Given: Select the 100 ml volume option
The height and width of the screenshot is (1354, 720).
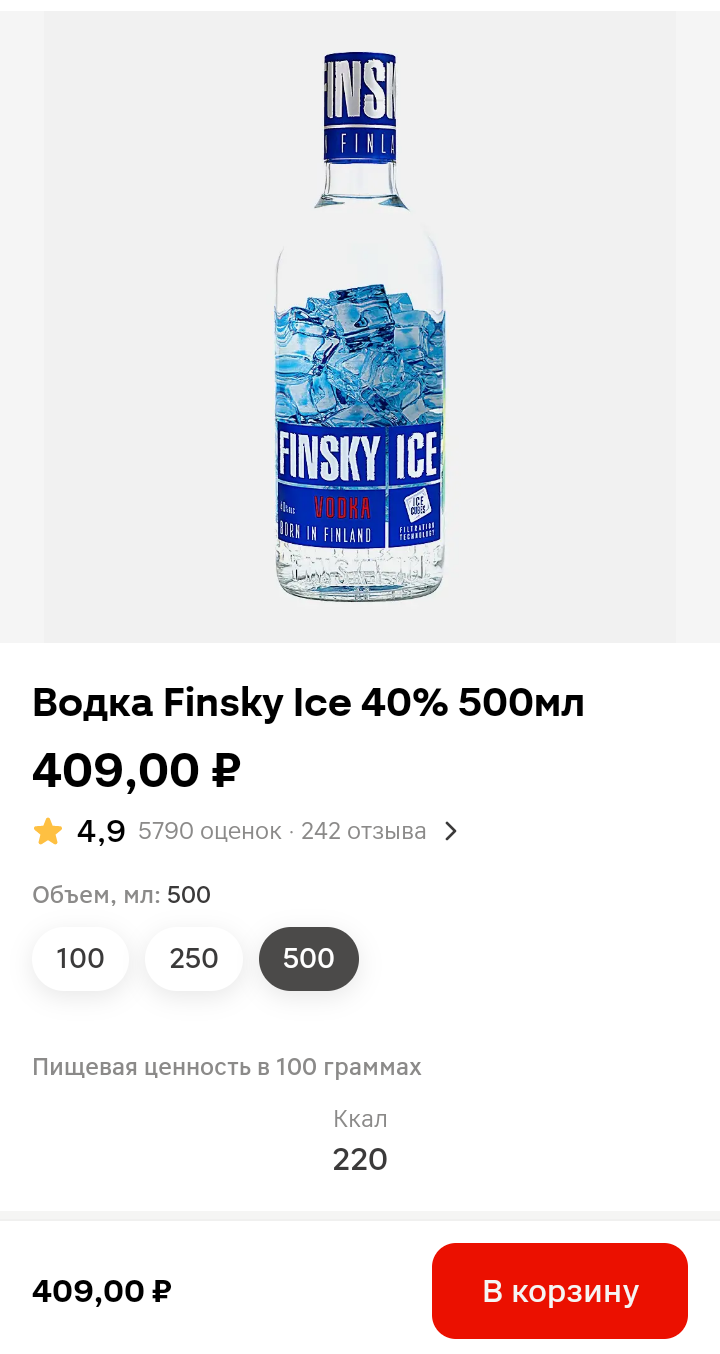Looking at the screenshot, I should 80,958.
